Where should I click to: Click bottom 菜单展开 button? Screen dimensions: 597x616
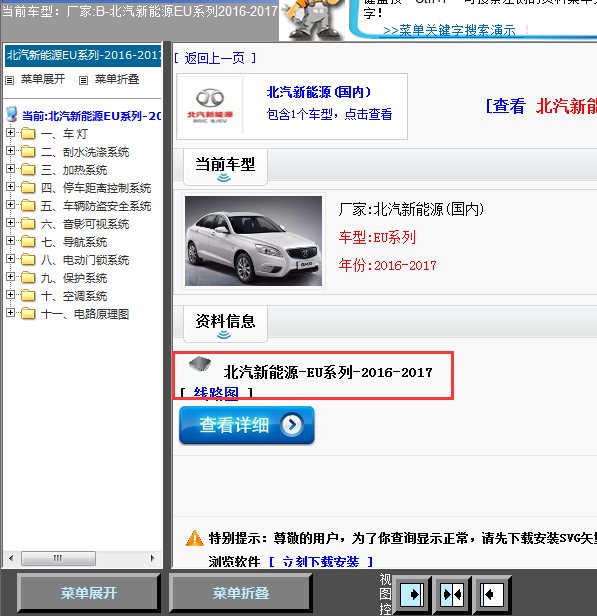click(x=89, y=593)
